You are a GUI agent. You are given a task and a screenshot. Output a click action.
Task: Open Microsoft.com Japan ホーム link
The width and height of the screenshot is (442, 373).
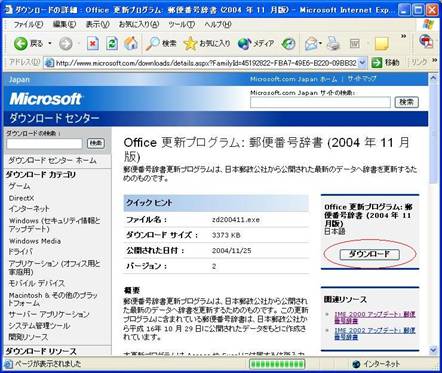[294, 79]
